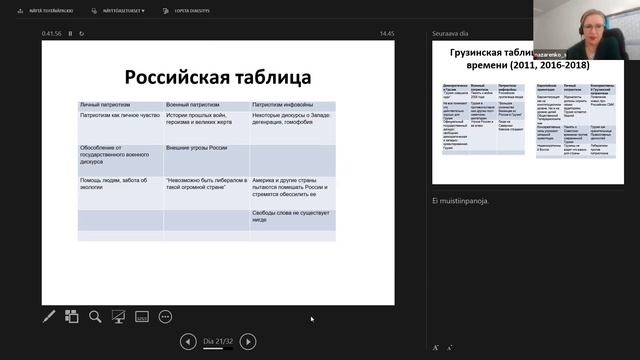The width and height of the screenshot is (640, 360).
Task: Click the Seuraava dia label
Action: click(450, 33)
